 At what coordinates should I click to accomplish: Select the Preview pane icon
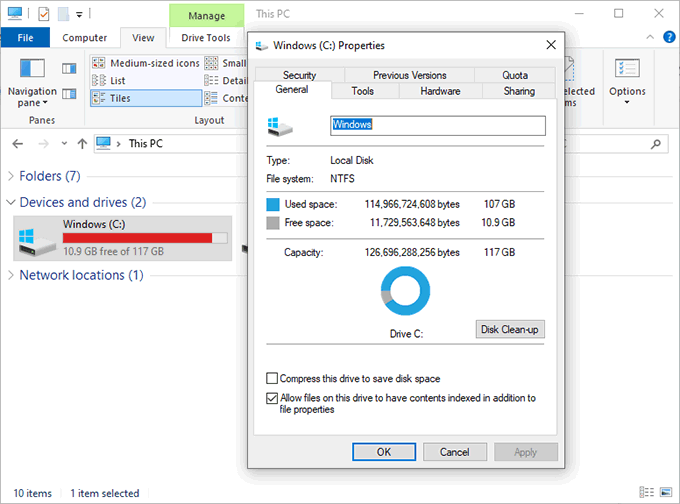(69, 69)
